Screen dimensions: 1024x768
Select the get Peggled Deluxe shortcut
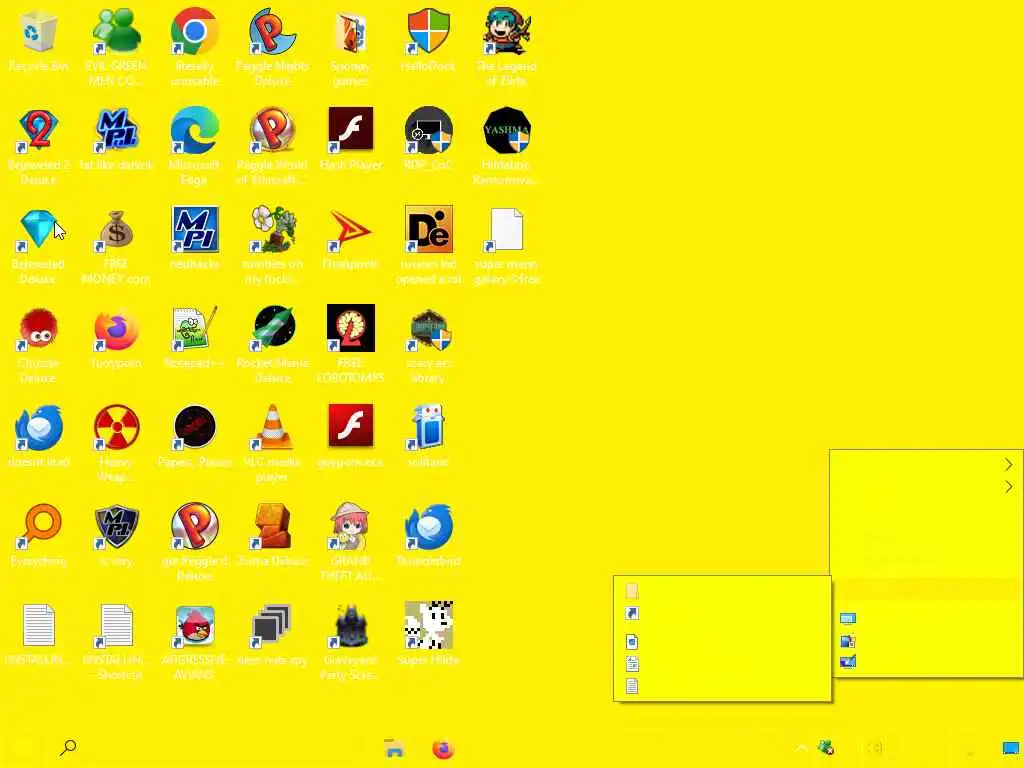[195, 526]
